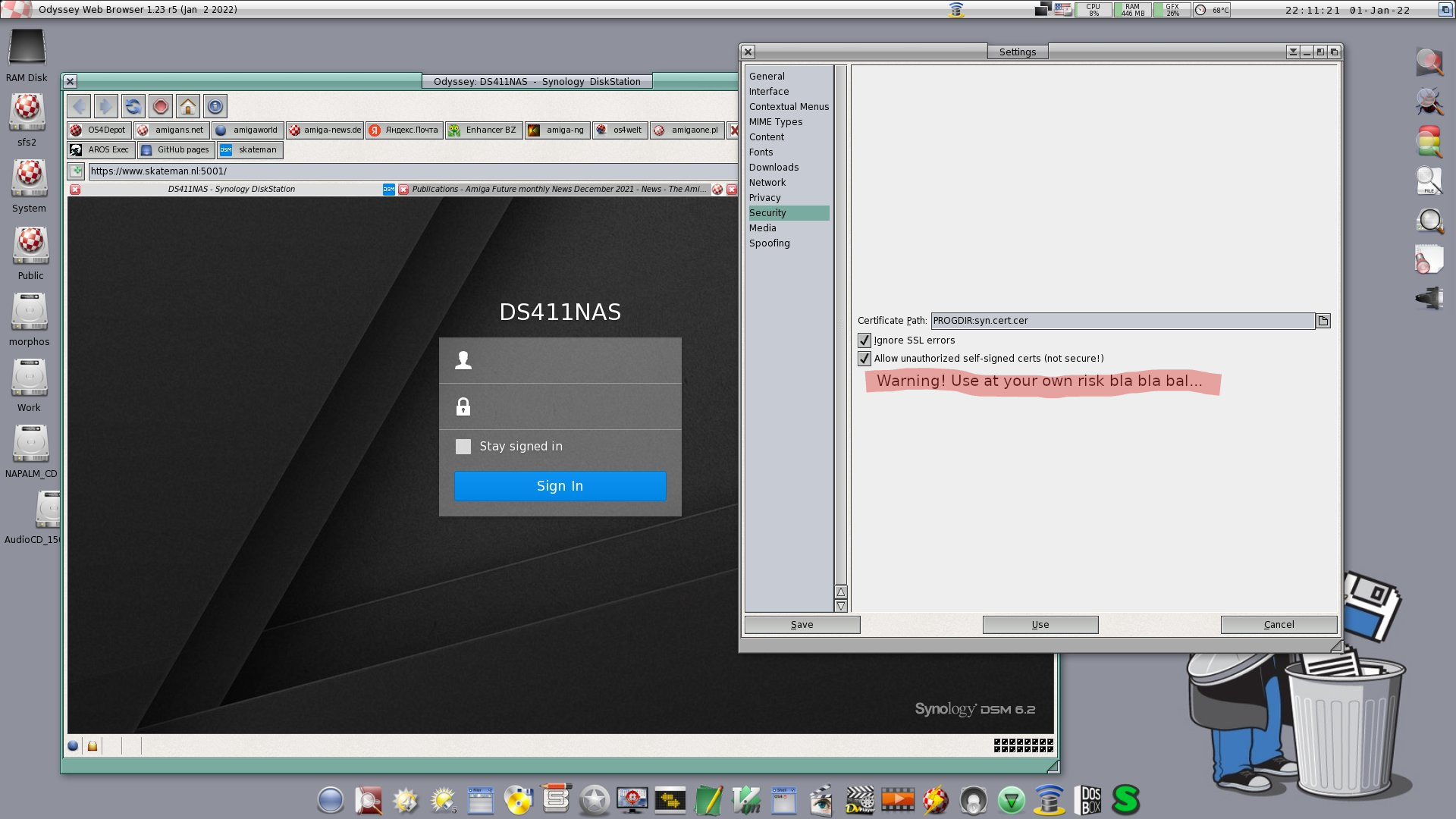
Task: Tick the Stay signed in checkbox
Action: tap(463, 447)
